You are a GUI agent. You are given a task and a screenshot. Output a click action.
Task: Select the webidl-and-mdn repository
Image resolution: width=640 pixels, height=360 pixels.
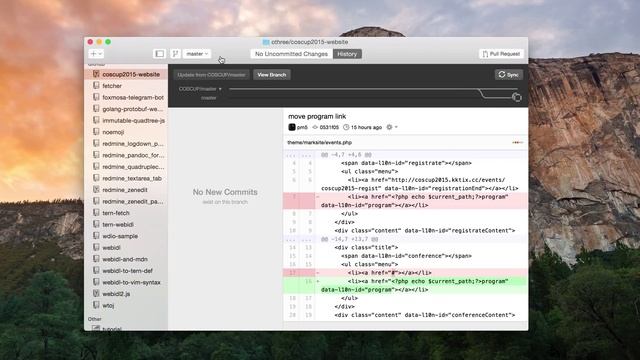tap(126, 259)
